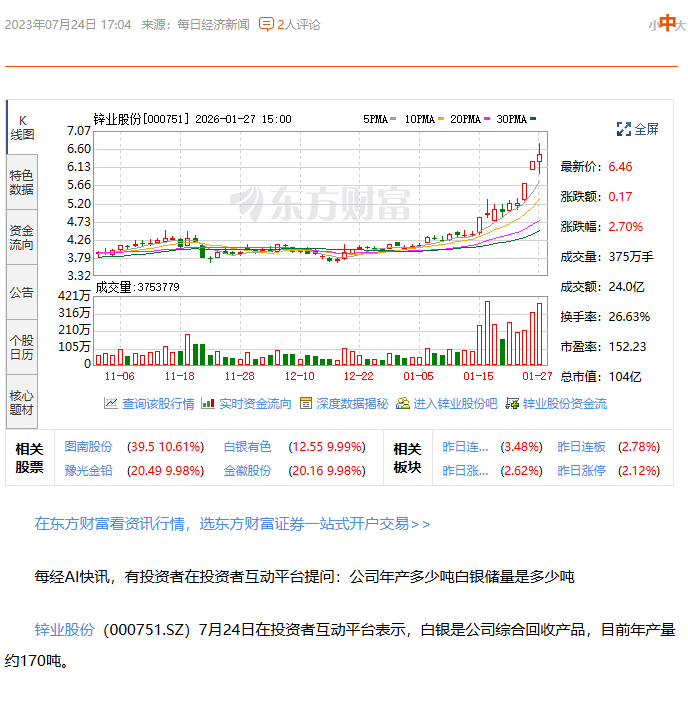Screen dimensions: 688x721
Task: Open 查询该股行情 link
Action: (x=158, y=404)
